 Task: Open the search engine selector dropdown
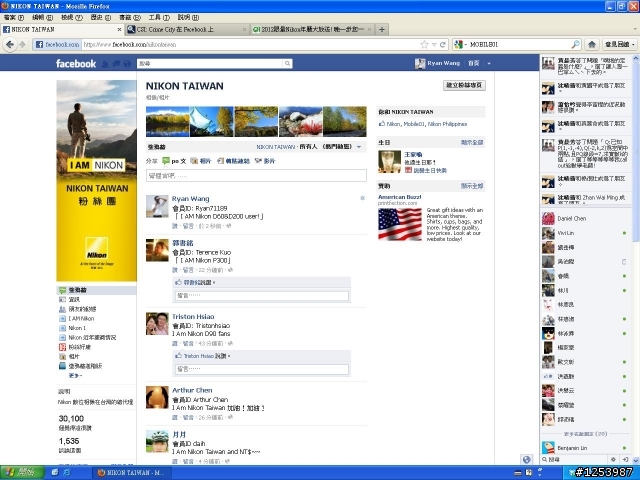coord(460,44)
